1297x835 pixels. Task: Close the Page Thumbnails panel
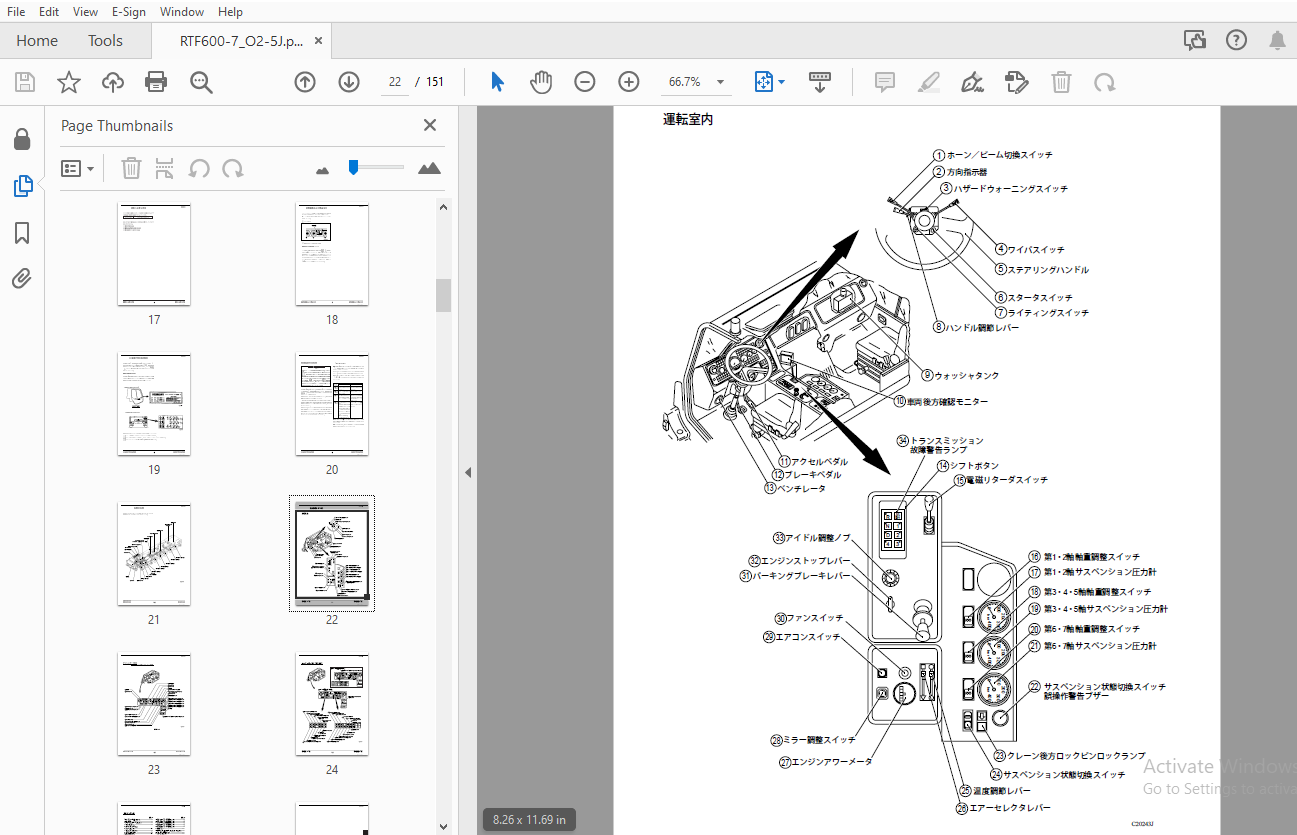pos(430,125)
